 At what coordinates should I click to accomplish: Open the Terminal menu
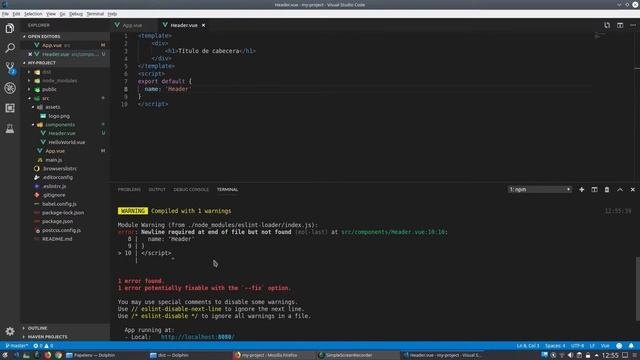(x=95, y=14)
